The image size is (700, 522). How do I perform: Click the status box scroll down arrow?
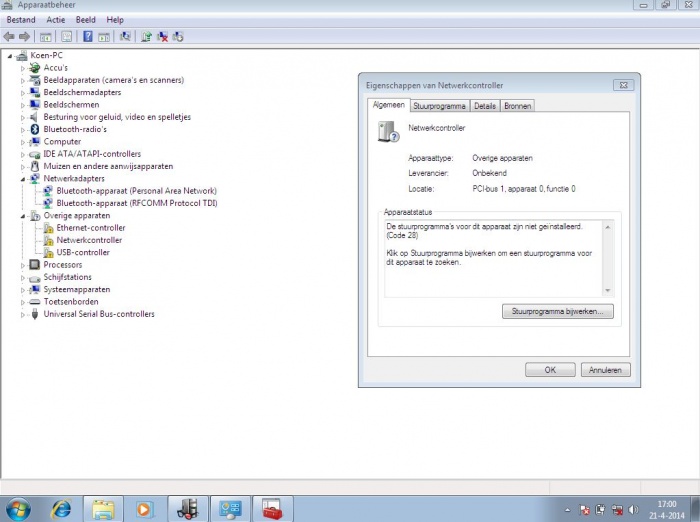[x=608, y=291]
